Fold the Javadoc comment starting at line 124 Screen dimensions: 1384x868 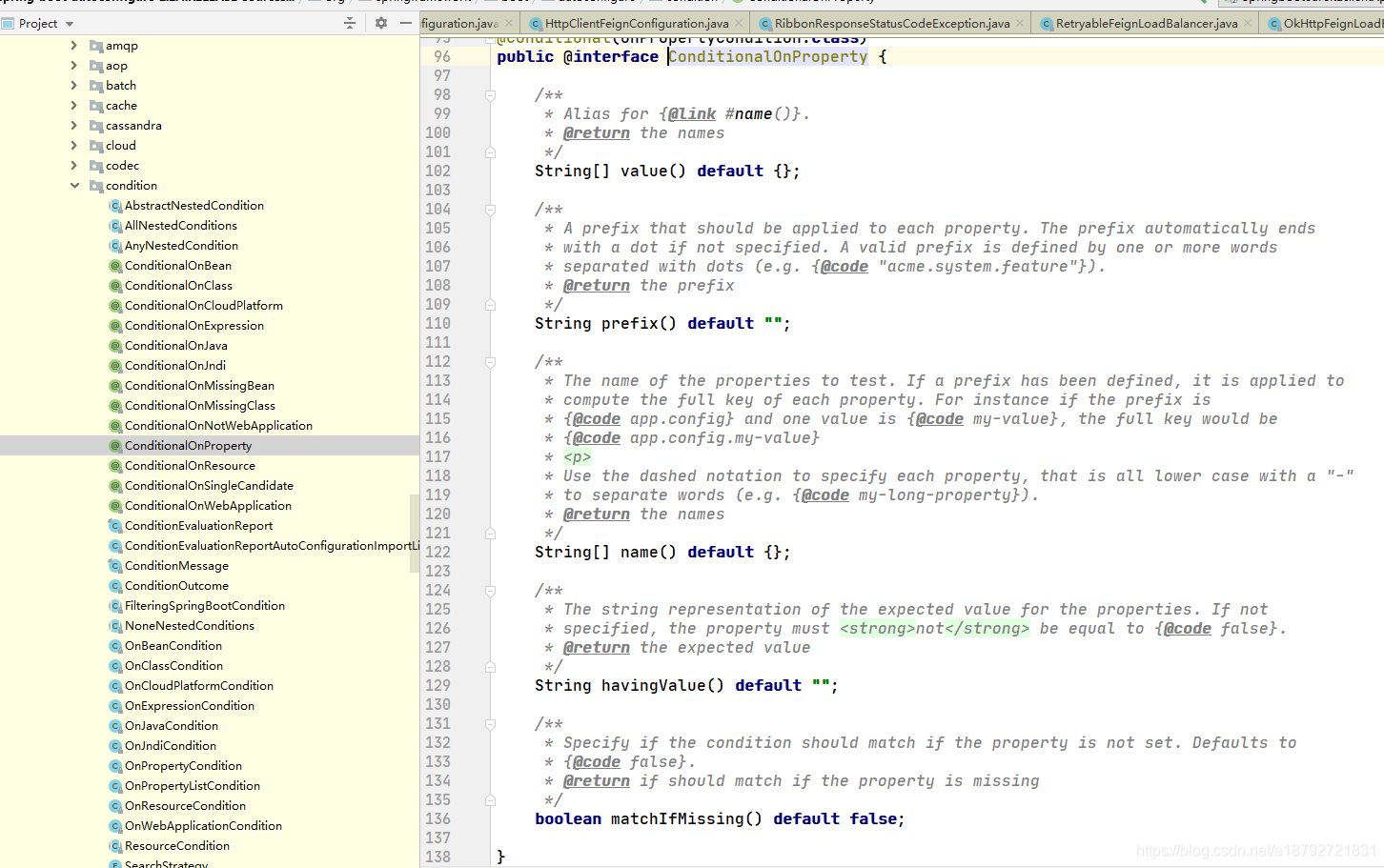point(490,591)
